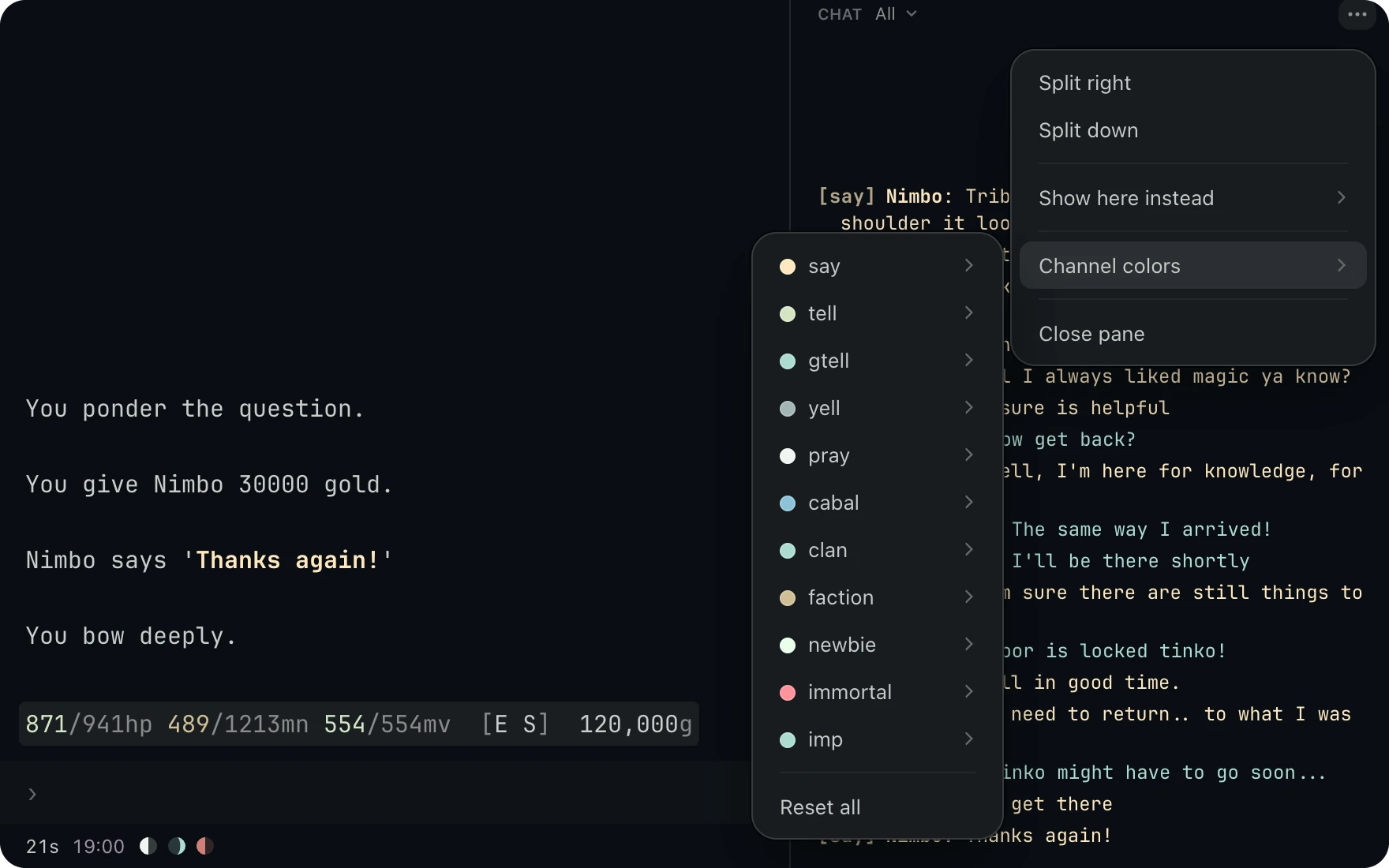The width and height of the screenshot is (1389, 868).
Task: Click the CHAT pane label
Action: tap(840, 14)
